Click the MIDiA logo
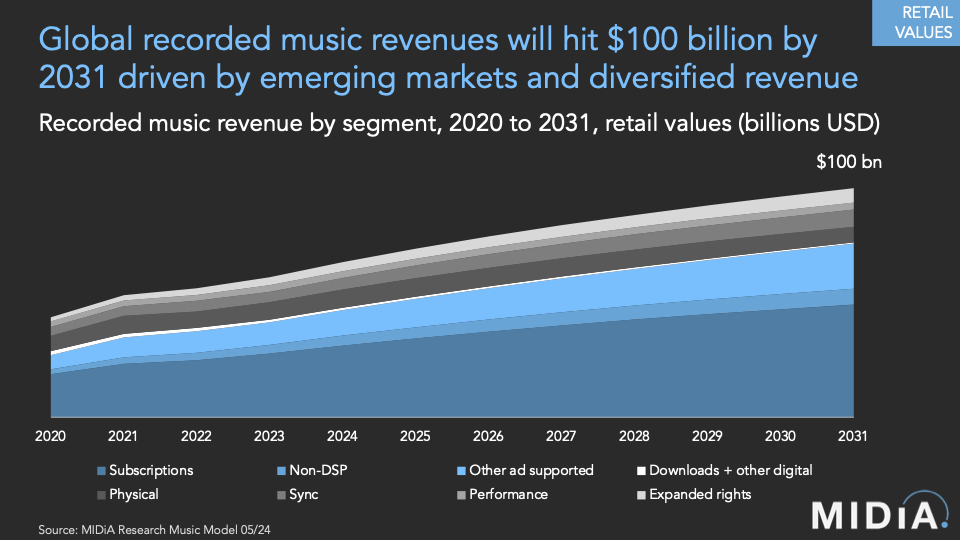This screenshot has height=540, width=960. pyautogui.click(x=879, y=514)
